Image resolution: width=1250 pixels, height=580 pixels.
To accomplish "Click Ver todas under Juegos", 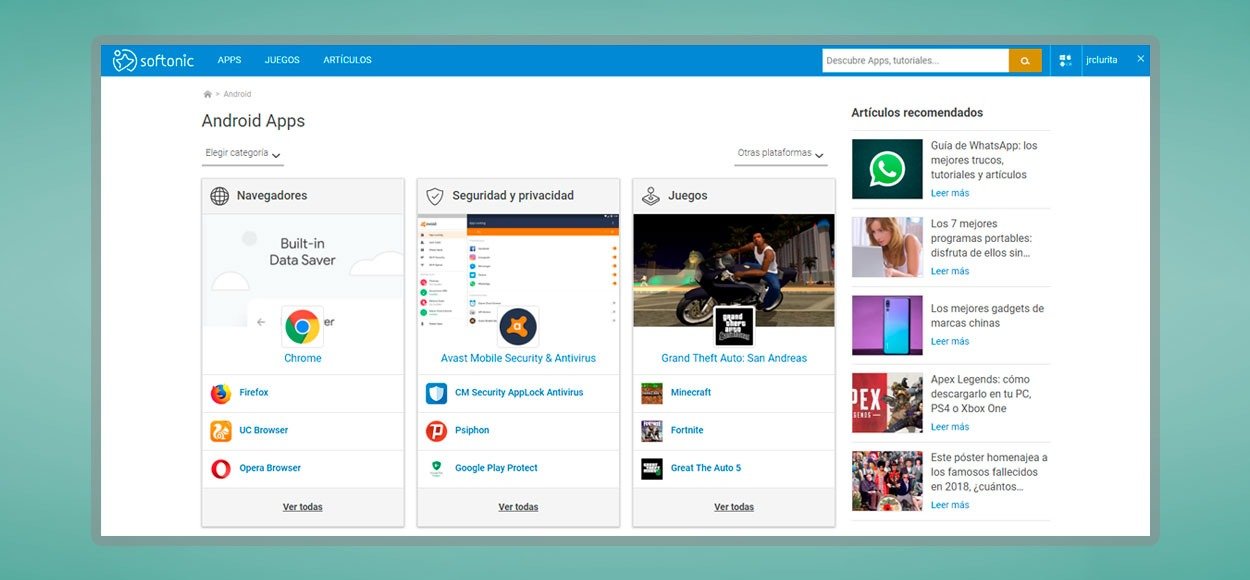I will (734, 507).
